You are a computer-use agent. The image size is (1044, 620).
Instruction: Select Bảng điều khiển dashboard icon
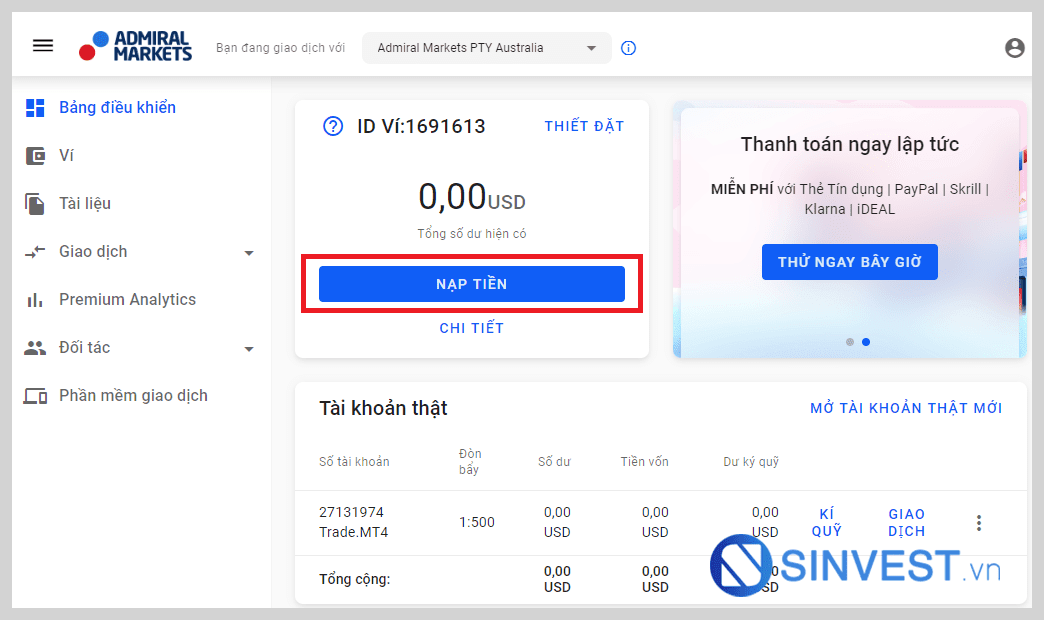(x=35, y=108)
